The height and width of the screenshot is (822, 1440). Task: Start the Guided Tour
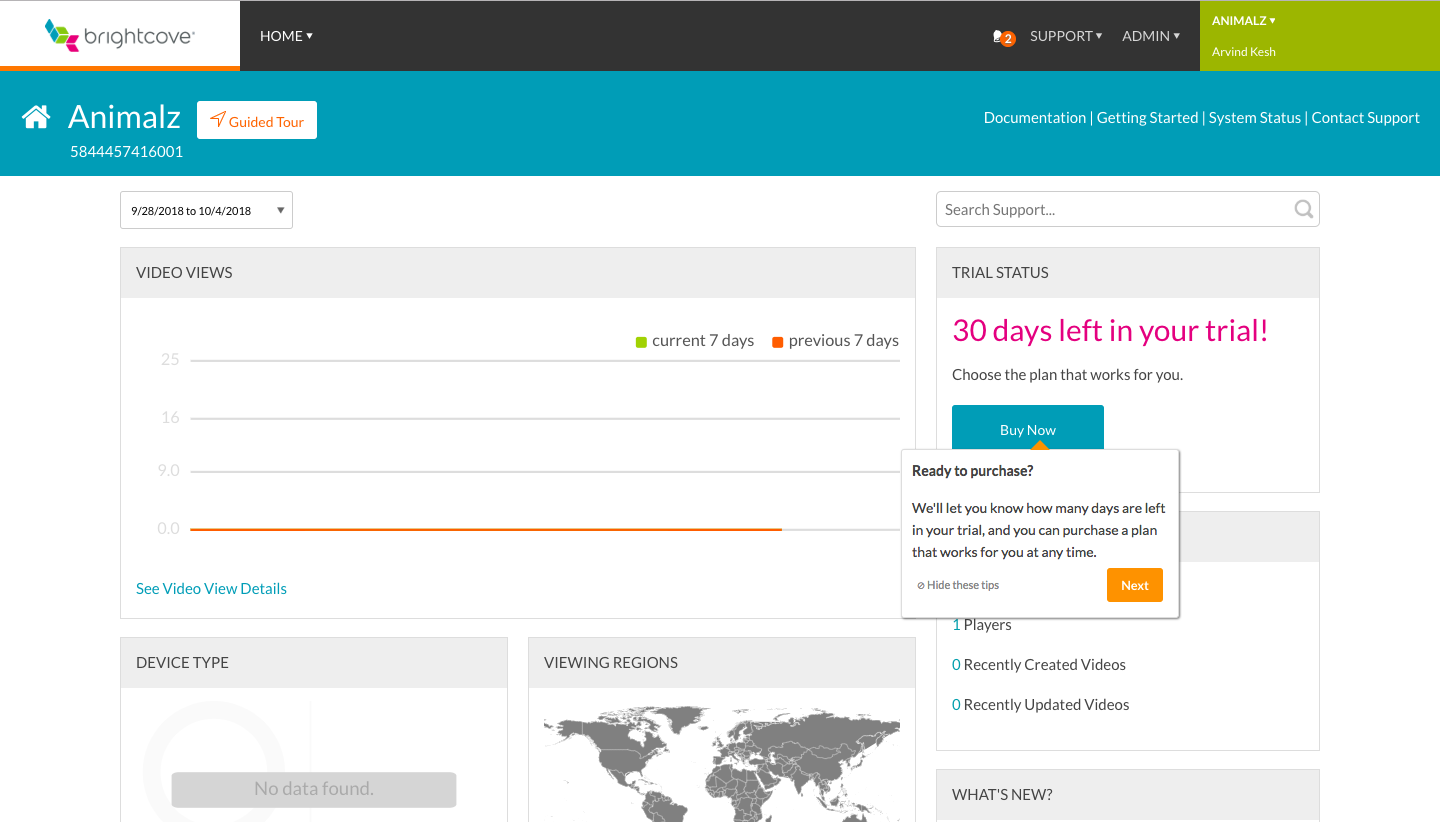click(x=257, y=121)
